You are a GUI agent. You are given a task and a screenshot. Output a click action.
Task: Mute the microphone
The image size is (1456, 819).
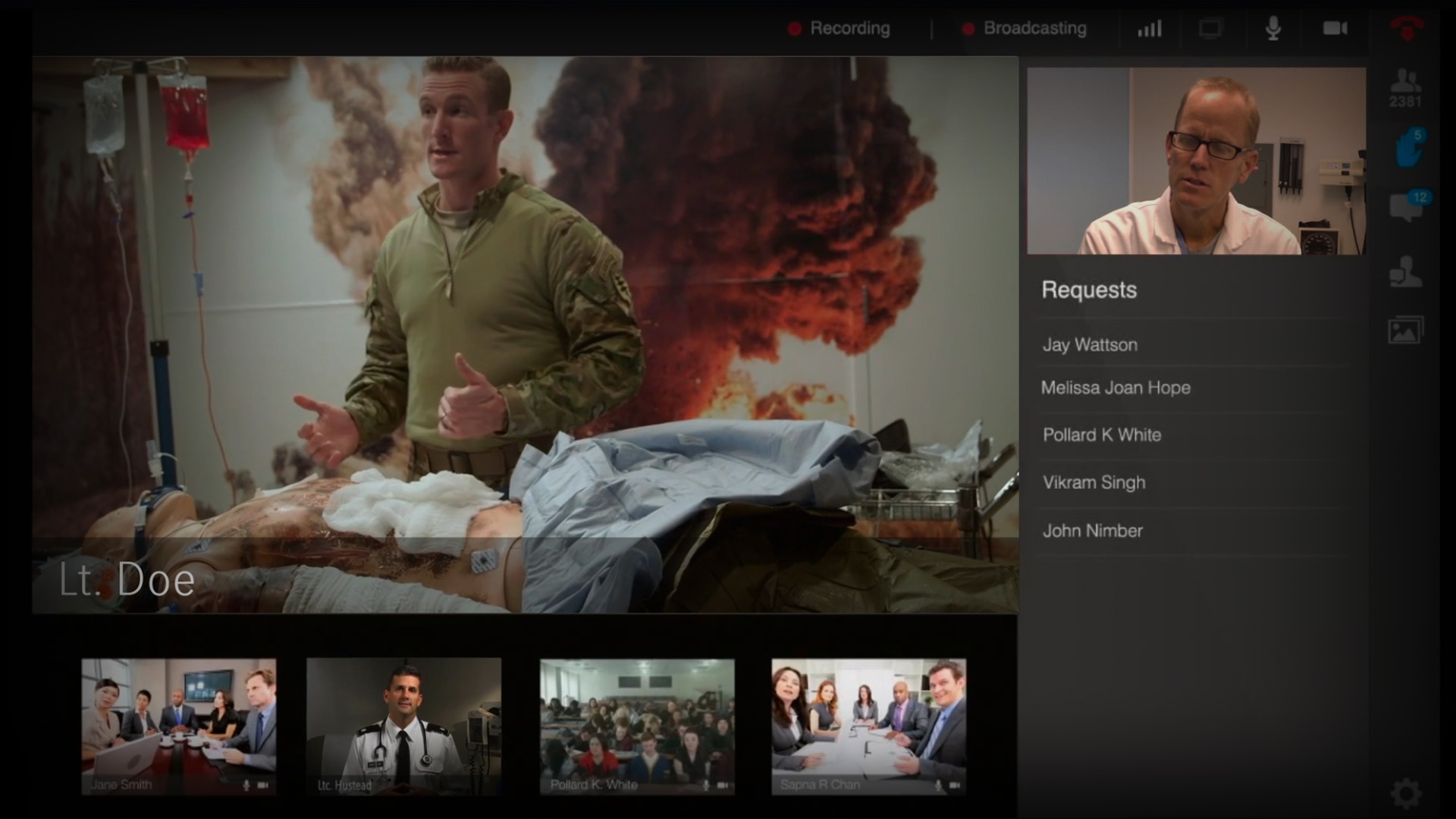pyautogui.click(x=1273, y=29)
